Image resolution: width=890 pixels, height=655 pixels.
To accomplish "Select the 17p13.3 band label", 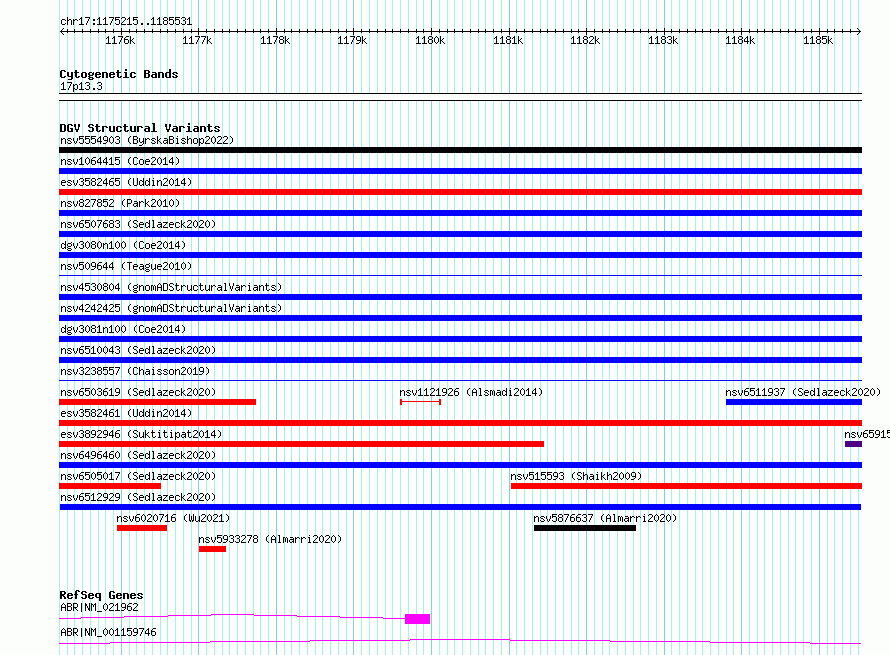I will coord(81,86).
